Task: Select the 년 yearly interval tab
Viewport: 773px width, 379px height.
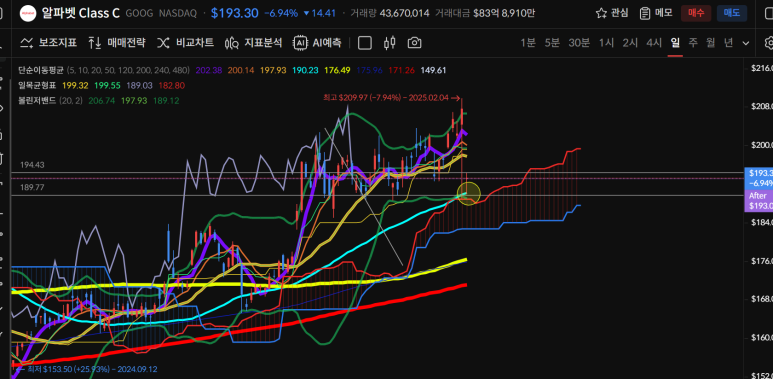Action: point(728,43)
